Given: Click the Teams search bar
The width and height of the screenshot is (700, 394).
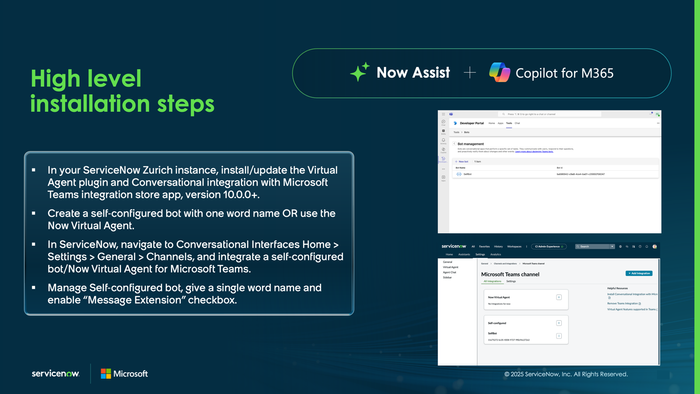Looking at the screenshot, I should (550, 114).
